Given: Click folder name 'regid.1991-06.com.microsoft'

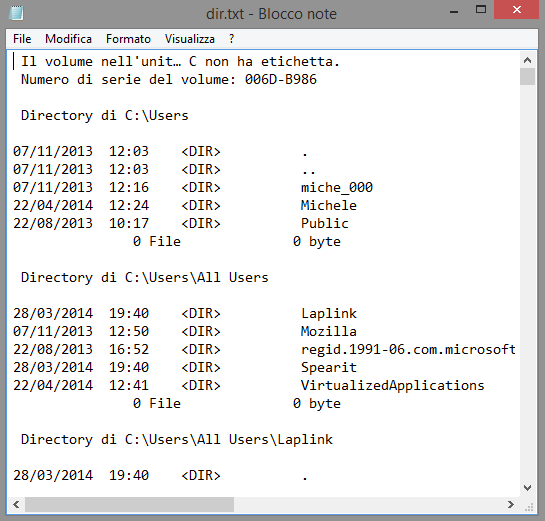Looking at the screenshot, I should point(408,350).
